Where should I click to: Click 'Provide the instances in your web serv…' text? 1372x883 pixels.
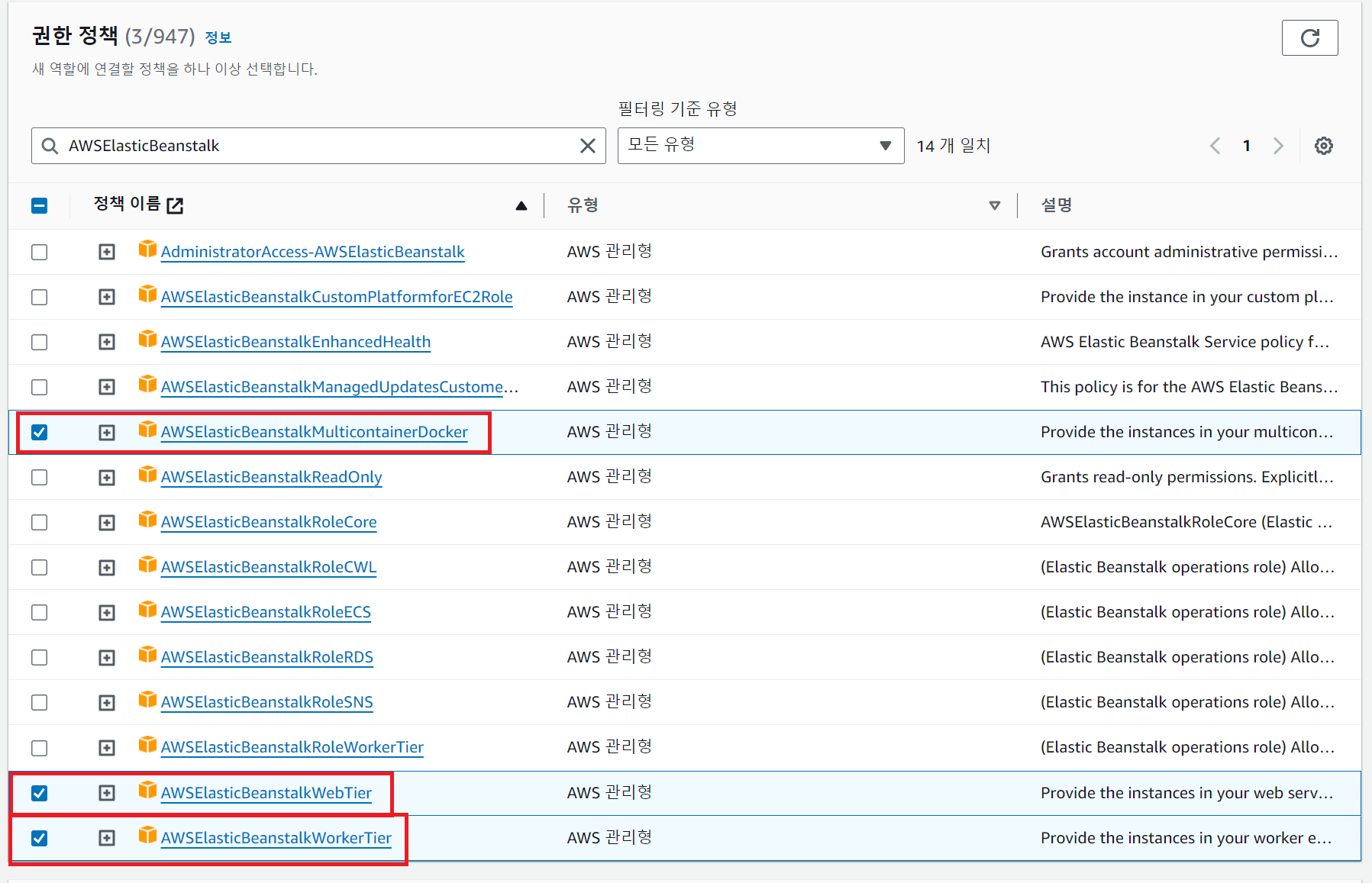[1187, 793]
